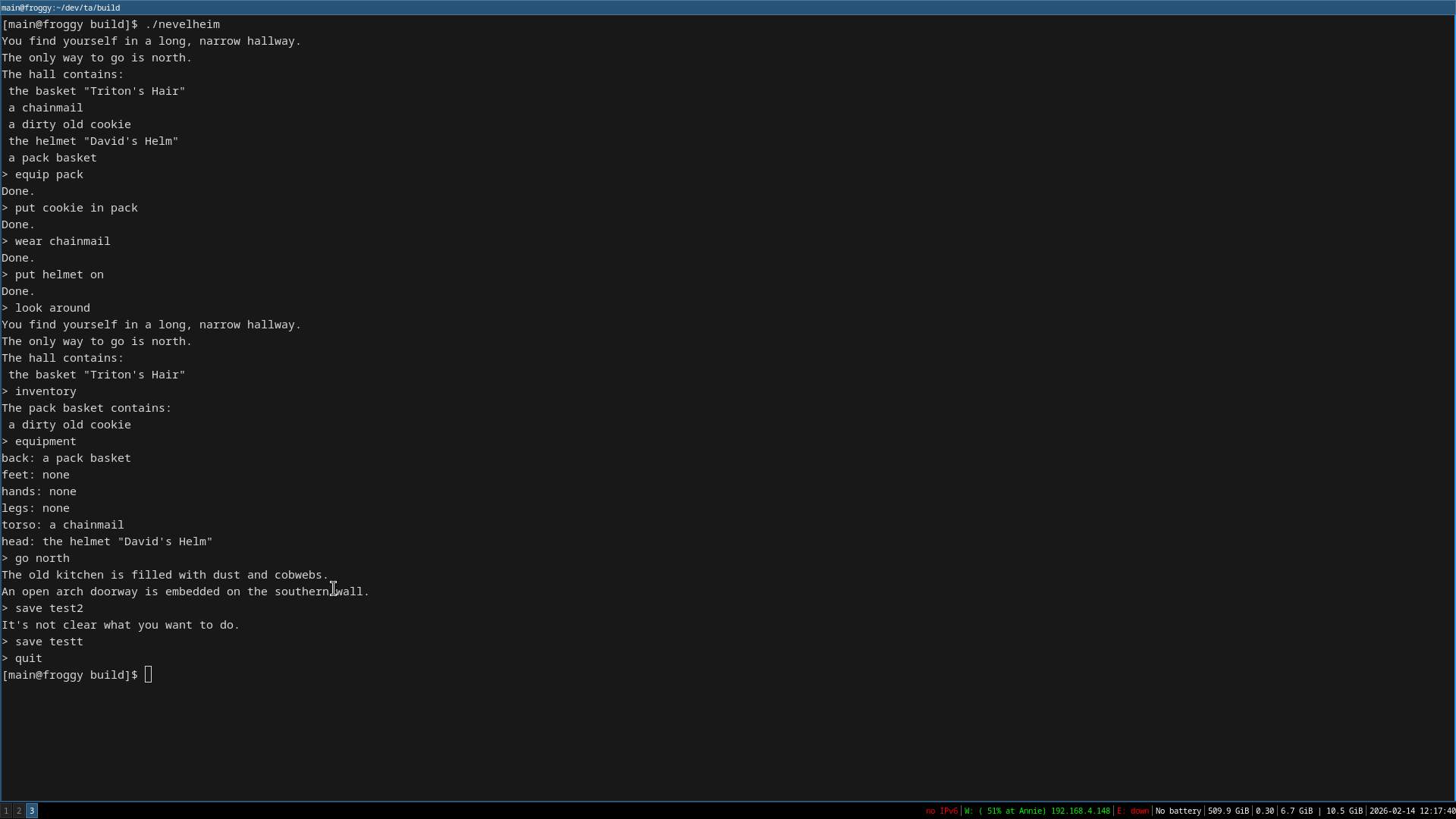This screenshot has height=819, width=1456.
Task: Click the 'look around' command line
Action: (x=52, y=308)
